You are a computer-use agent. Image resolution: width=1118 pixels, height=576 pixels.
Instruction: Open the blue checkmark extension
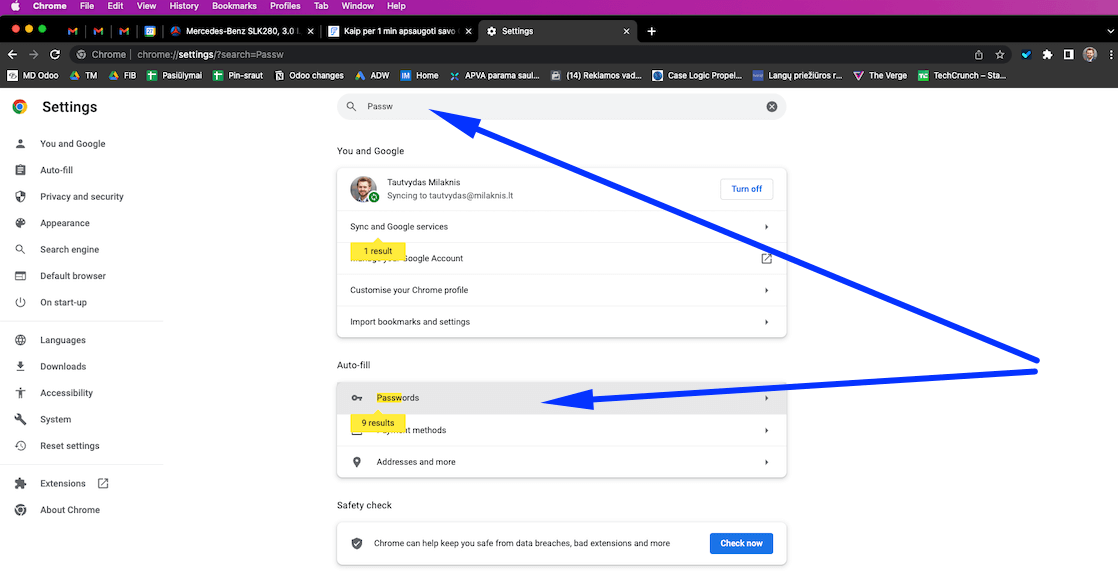[1026, 54]
